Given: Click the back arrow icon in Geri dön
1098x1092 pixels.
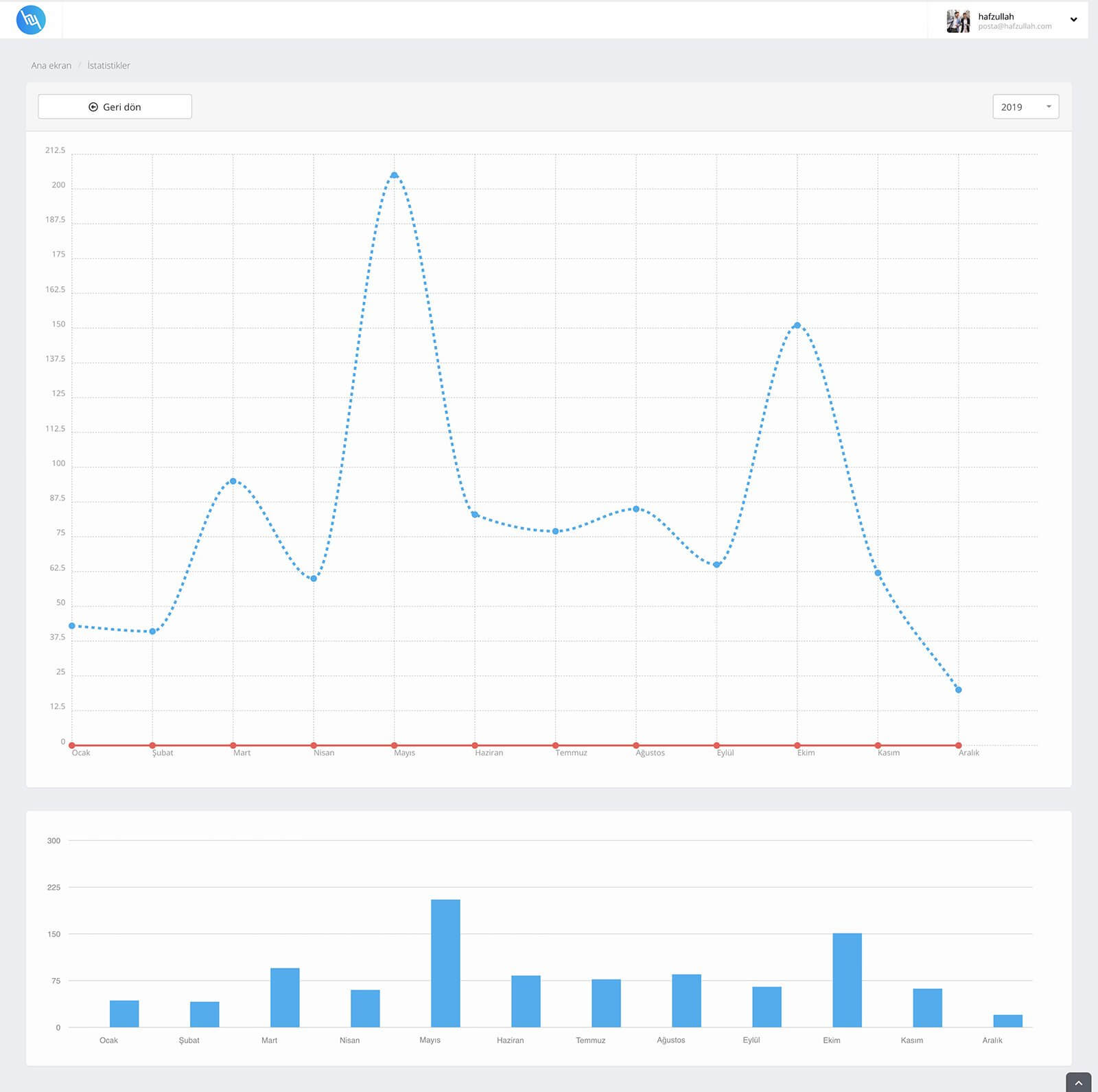Looking at the screenshot, I should pyautogui.click(x=93, y=107).
